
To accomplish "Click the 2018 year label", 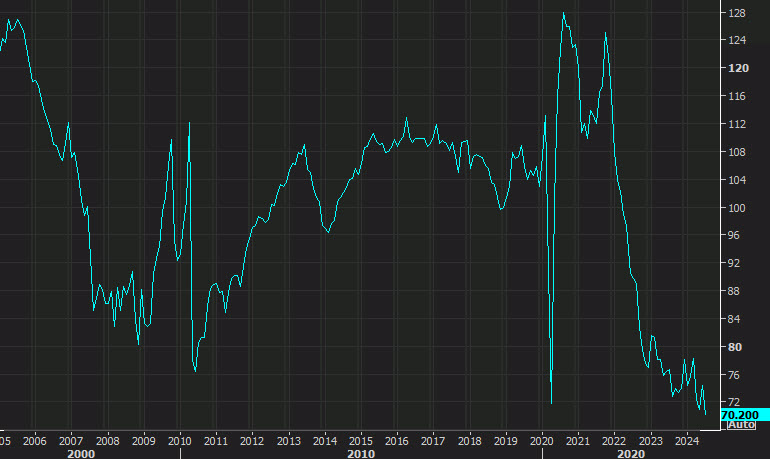I will click(x=469, y=441).
